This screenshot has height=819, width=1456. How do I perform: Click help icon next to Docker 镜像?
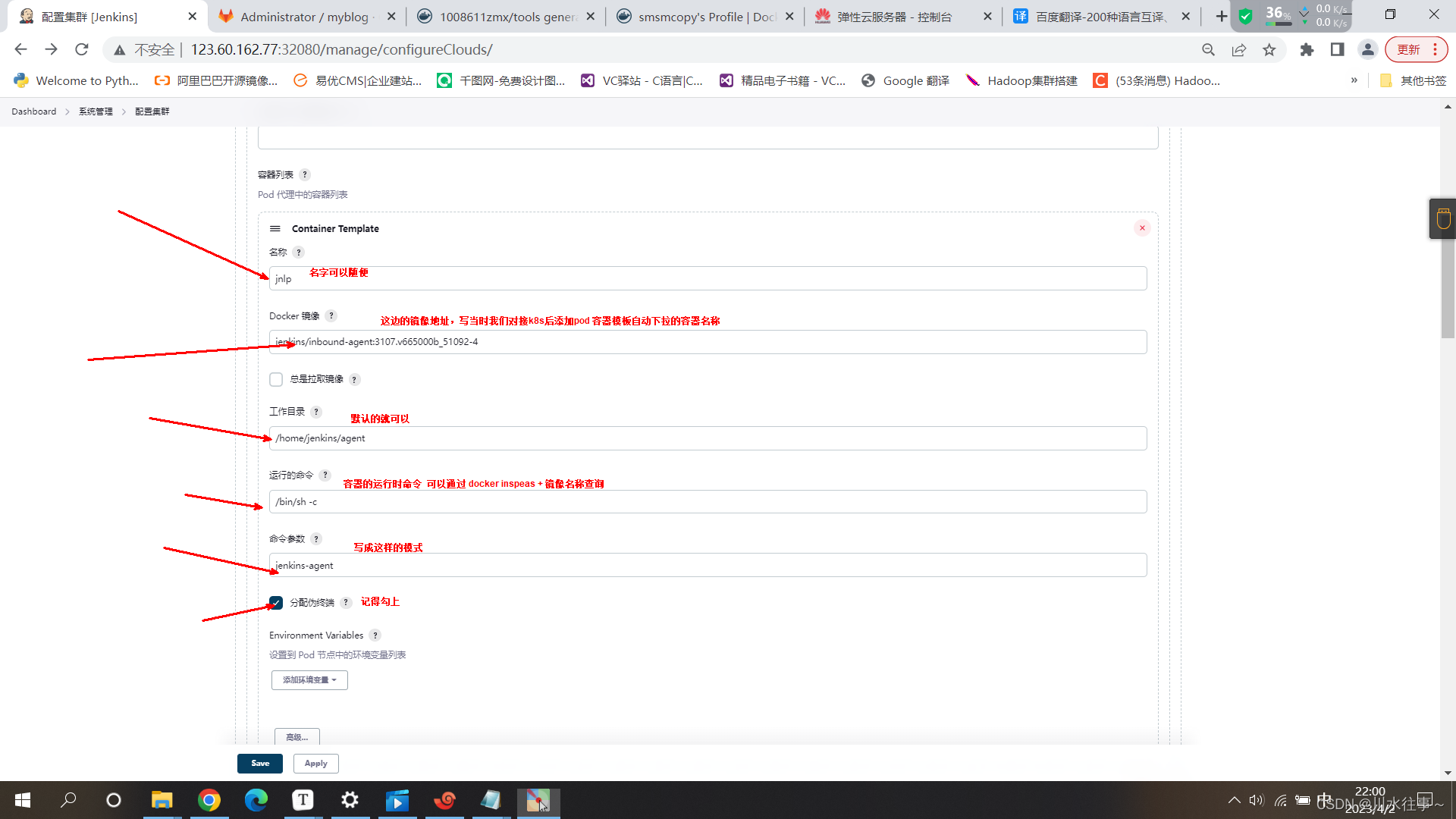[331, 316]
